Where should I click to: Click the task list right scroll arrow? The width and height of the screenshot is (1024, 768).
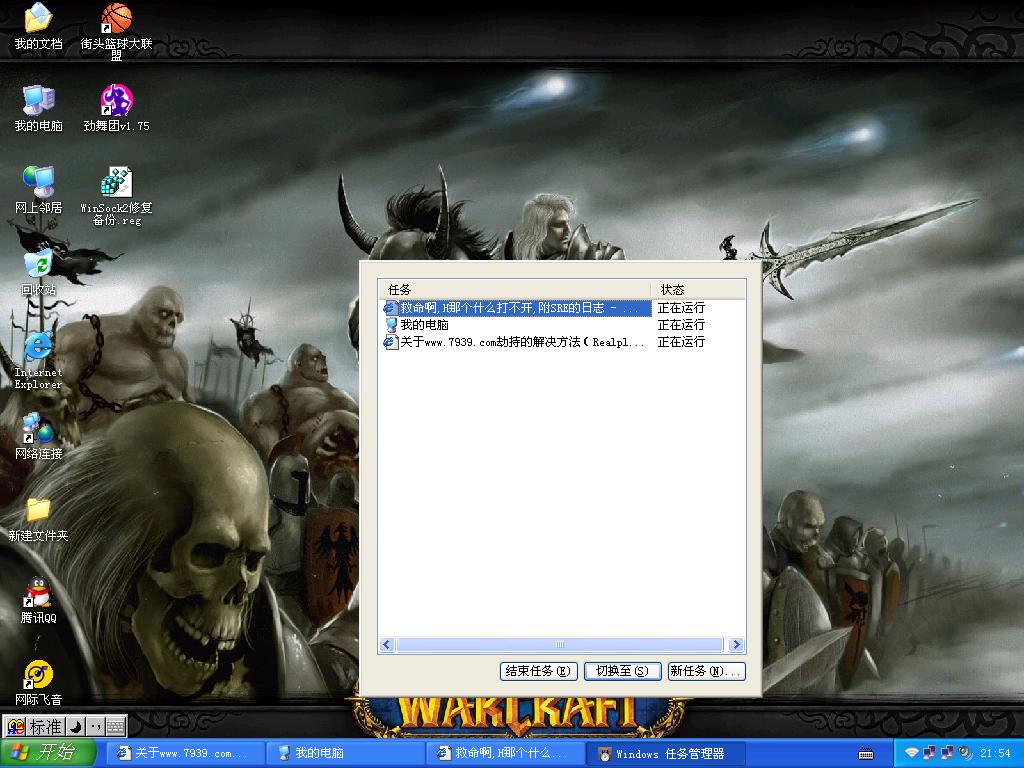[x=737, y=645]
